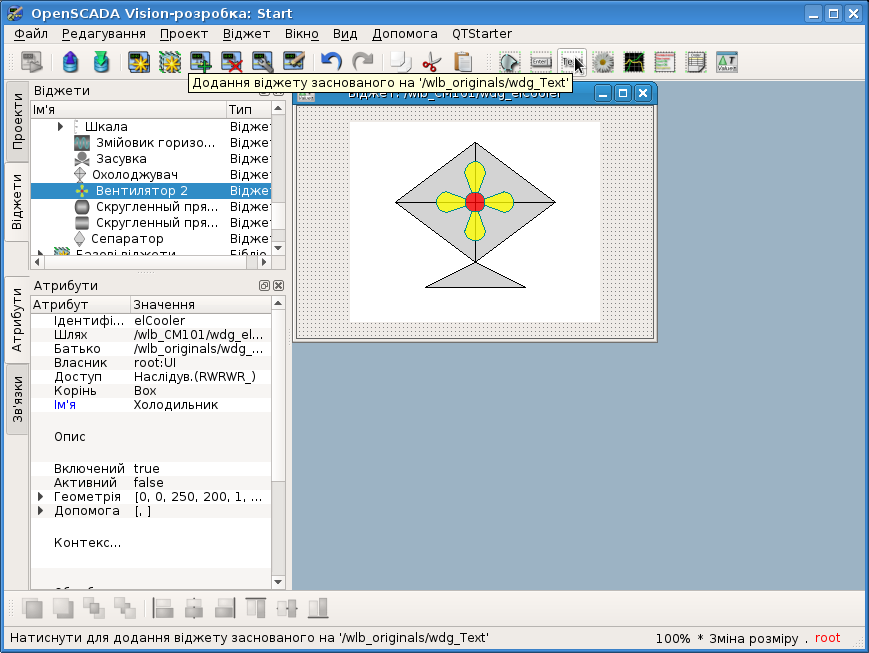Switch to the Зв'язки side tab
This screenshot has height=653, width=869.
point(17,399)
